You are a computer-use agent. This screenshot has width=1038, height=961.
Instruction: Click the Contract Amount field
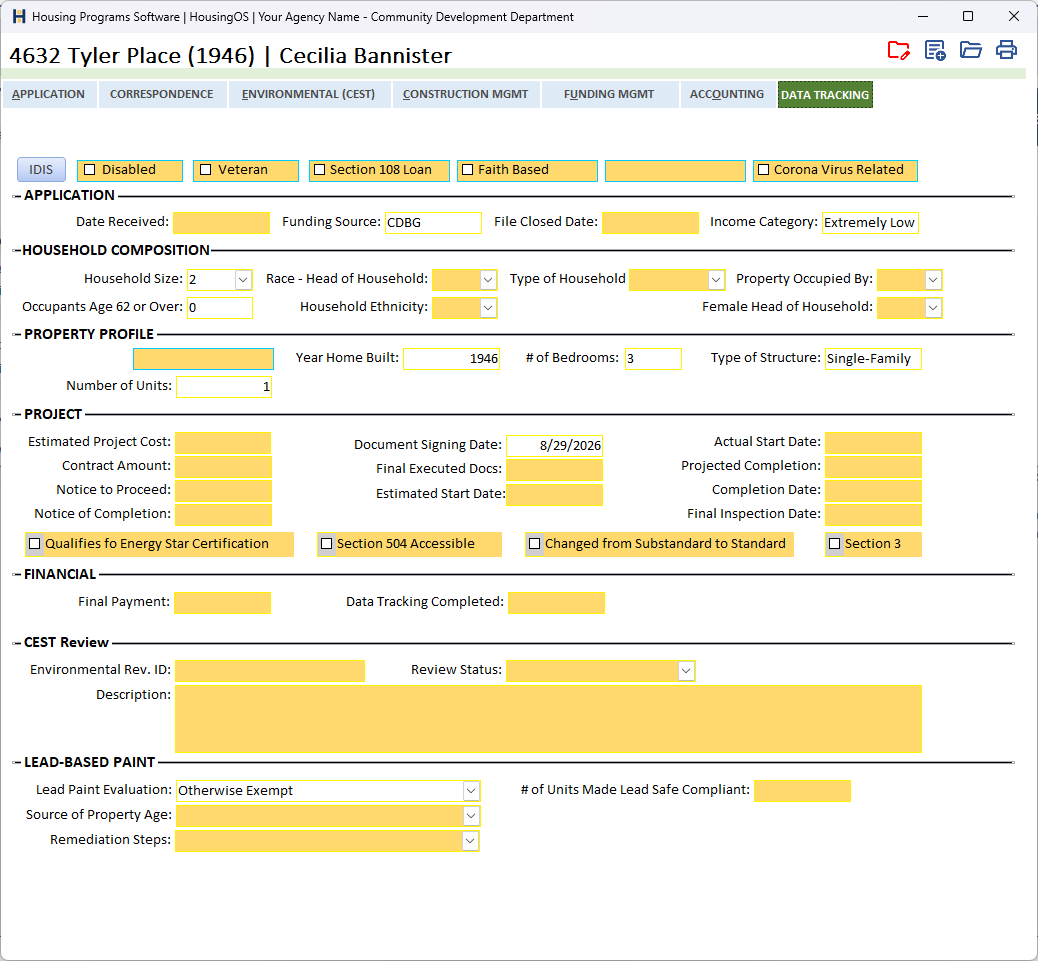pyautogui.click(x=223, y=467)
